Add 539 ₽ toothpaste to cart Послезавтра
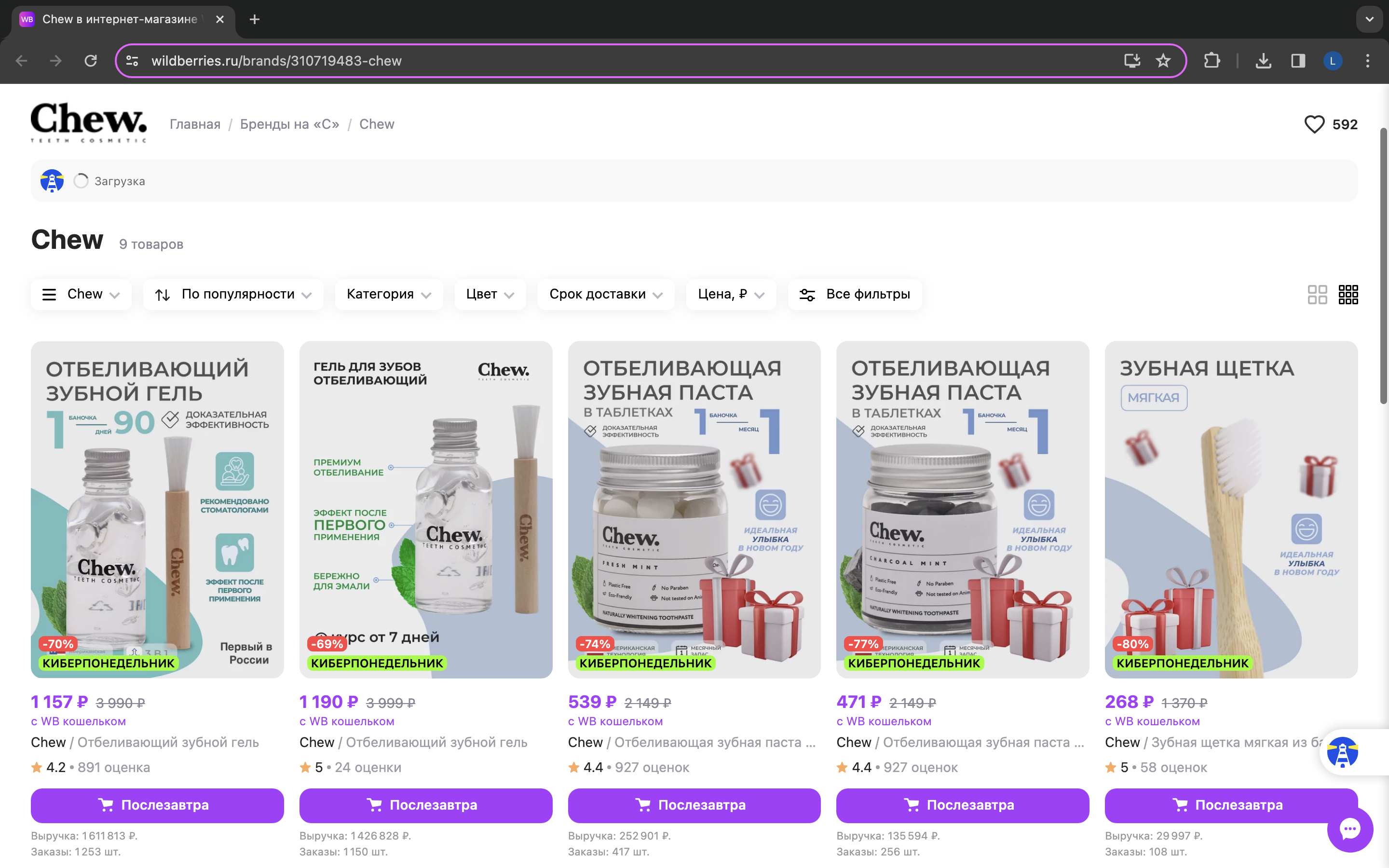 694,805
